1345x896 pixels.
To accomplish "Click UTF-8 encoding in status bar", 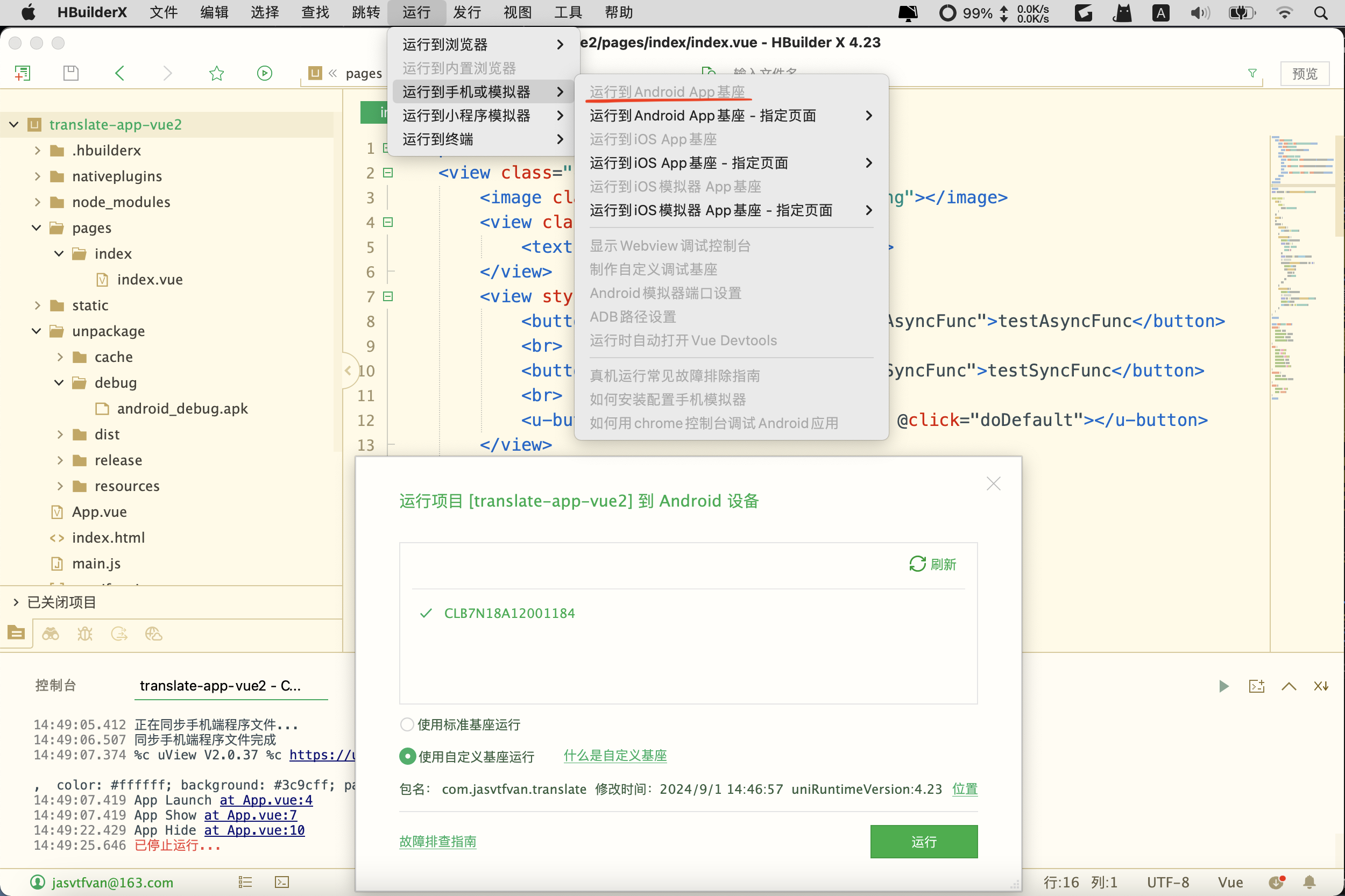I will (1168, 882).
